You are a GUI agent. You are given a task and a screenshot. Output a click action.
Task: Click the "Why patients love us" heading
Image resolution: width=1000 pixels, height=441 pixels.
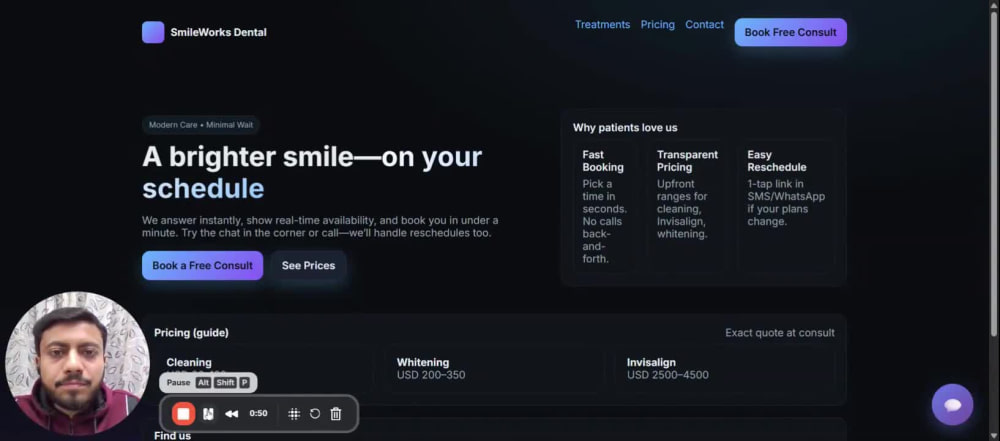625,128
